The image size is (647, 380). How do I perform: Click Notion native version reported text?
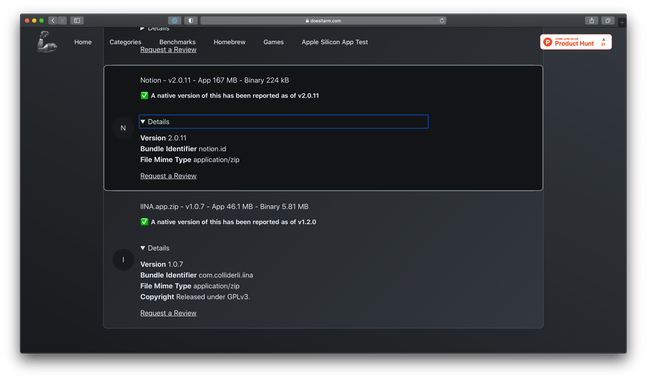coord(235,96)
